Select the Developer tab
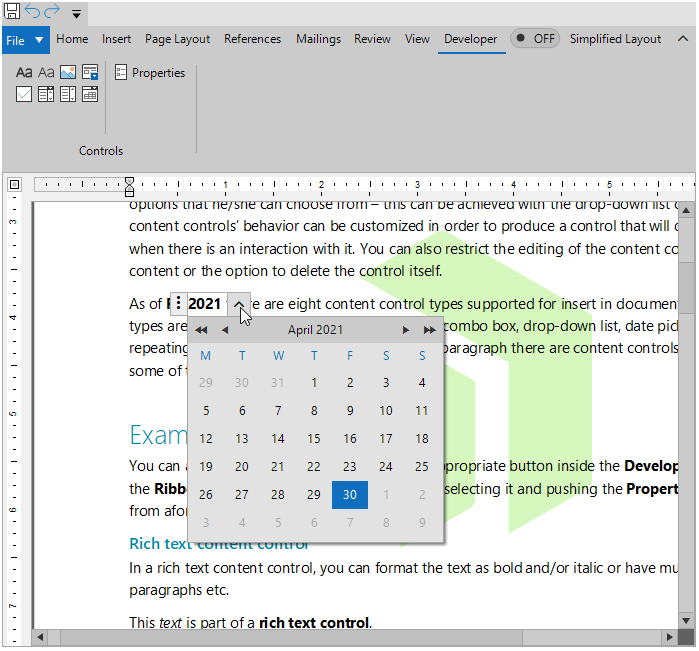This screenshot has height=651, width=699. point(471,39)
